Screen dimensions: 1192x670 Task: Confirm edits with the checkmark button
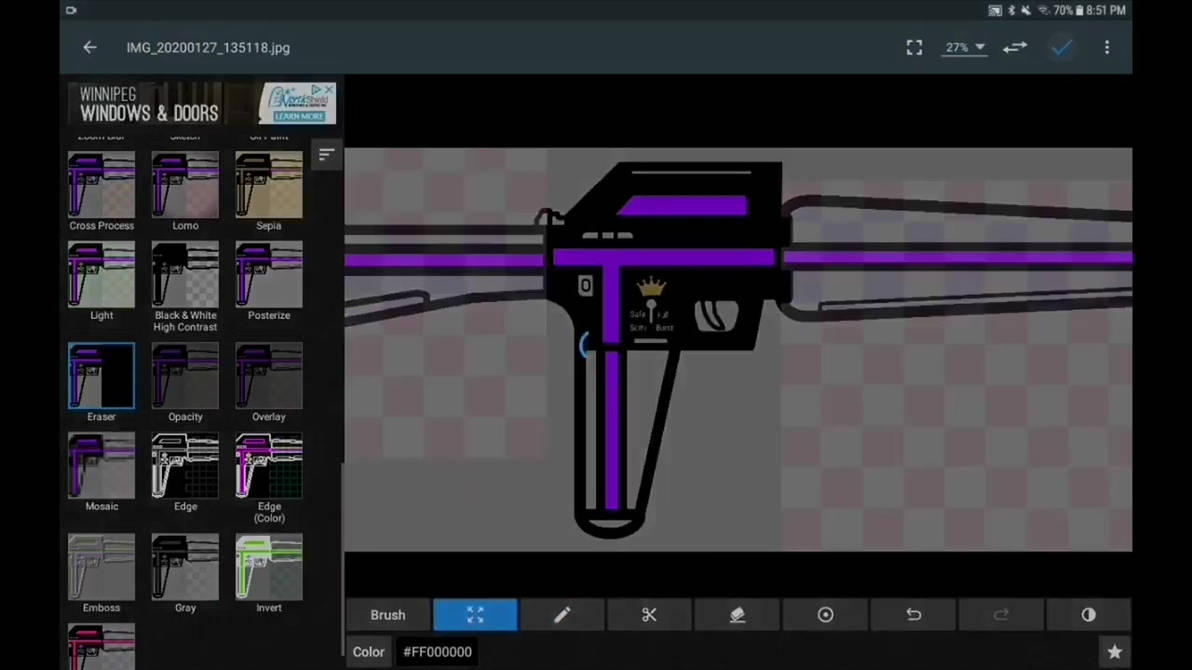click(1061, 47)
